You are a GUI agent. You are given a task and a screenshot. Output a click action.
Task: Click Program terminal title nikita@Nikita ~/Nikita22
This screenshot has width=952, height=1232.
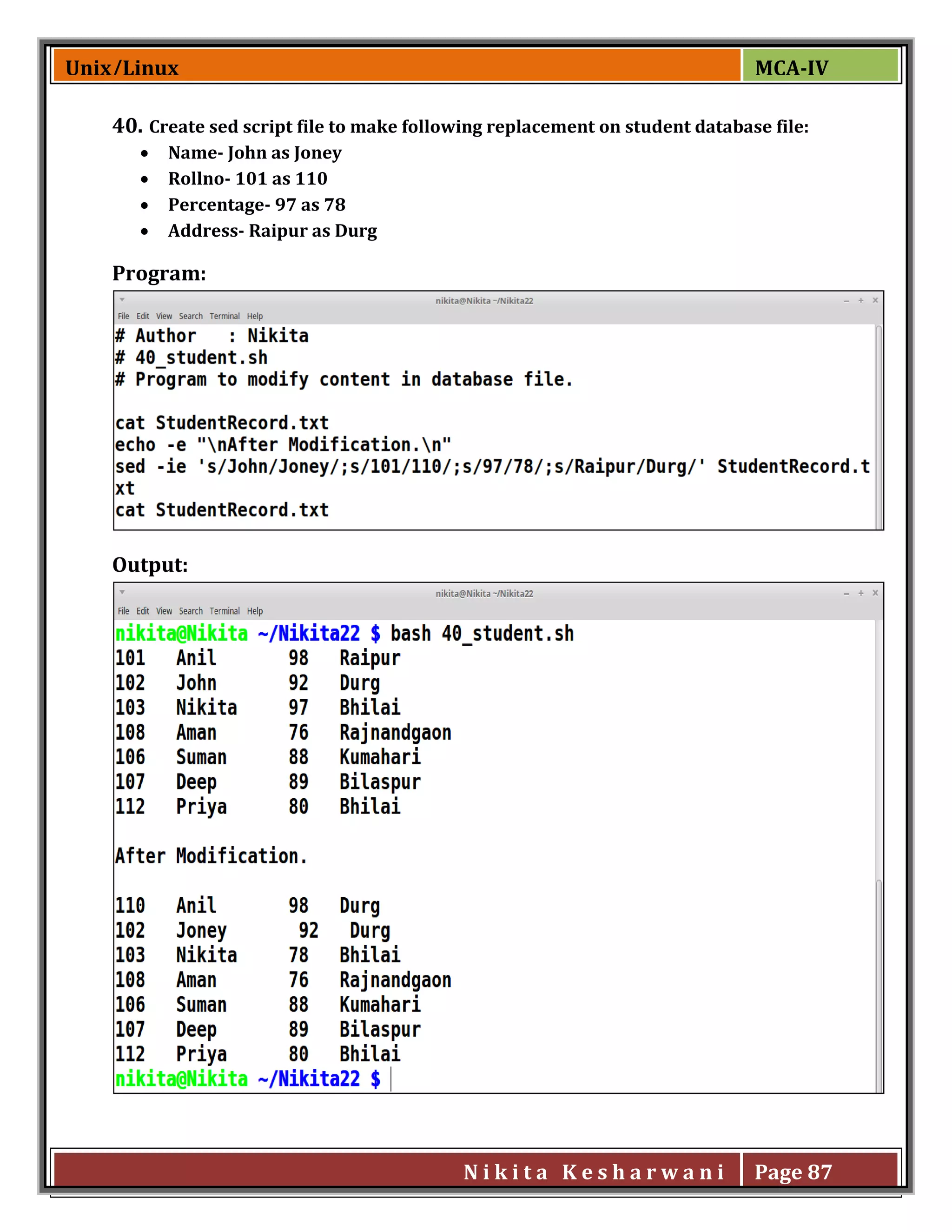point(484,301)
